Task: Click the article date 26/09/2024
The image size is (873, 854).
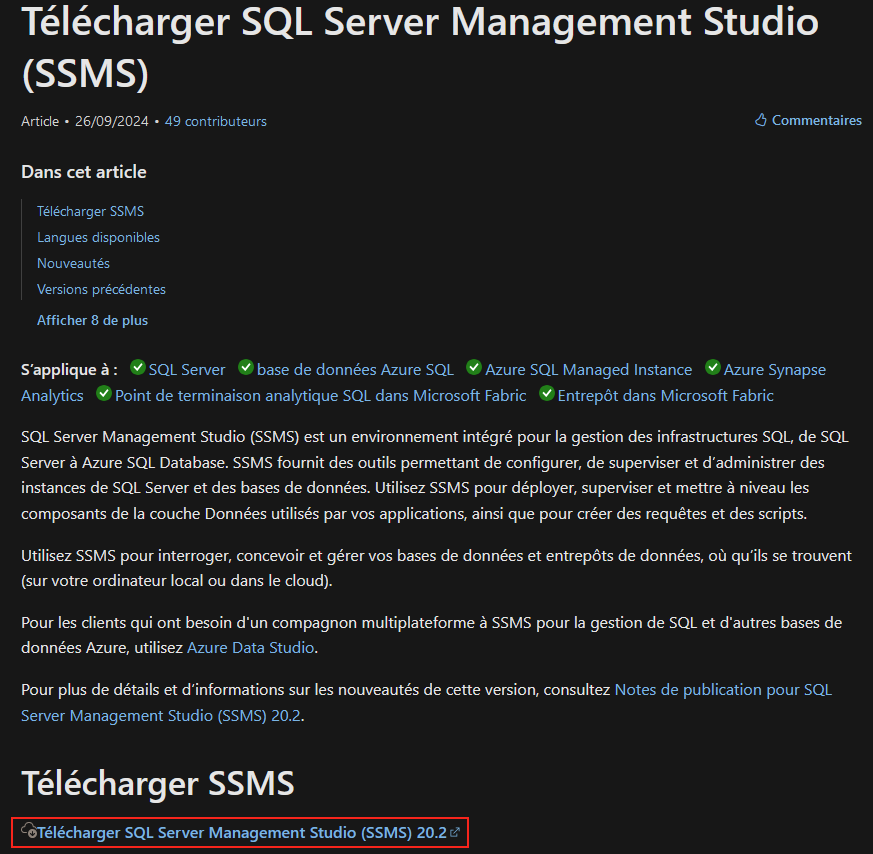Action: tap(112, 121)
